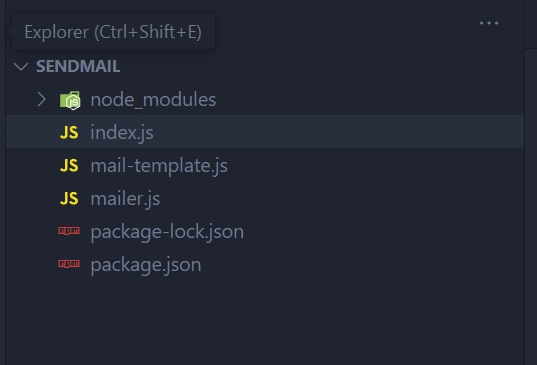Click the SENDMAIL workspace header label
Image resolution: width=537 pixels, height=365 pixels.
pos(78,66)
